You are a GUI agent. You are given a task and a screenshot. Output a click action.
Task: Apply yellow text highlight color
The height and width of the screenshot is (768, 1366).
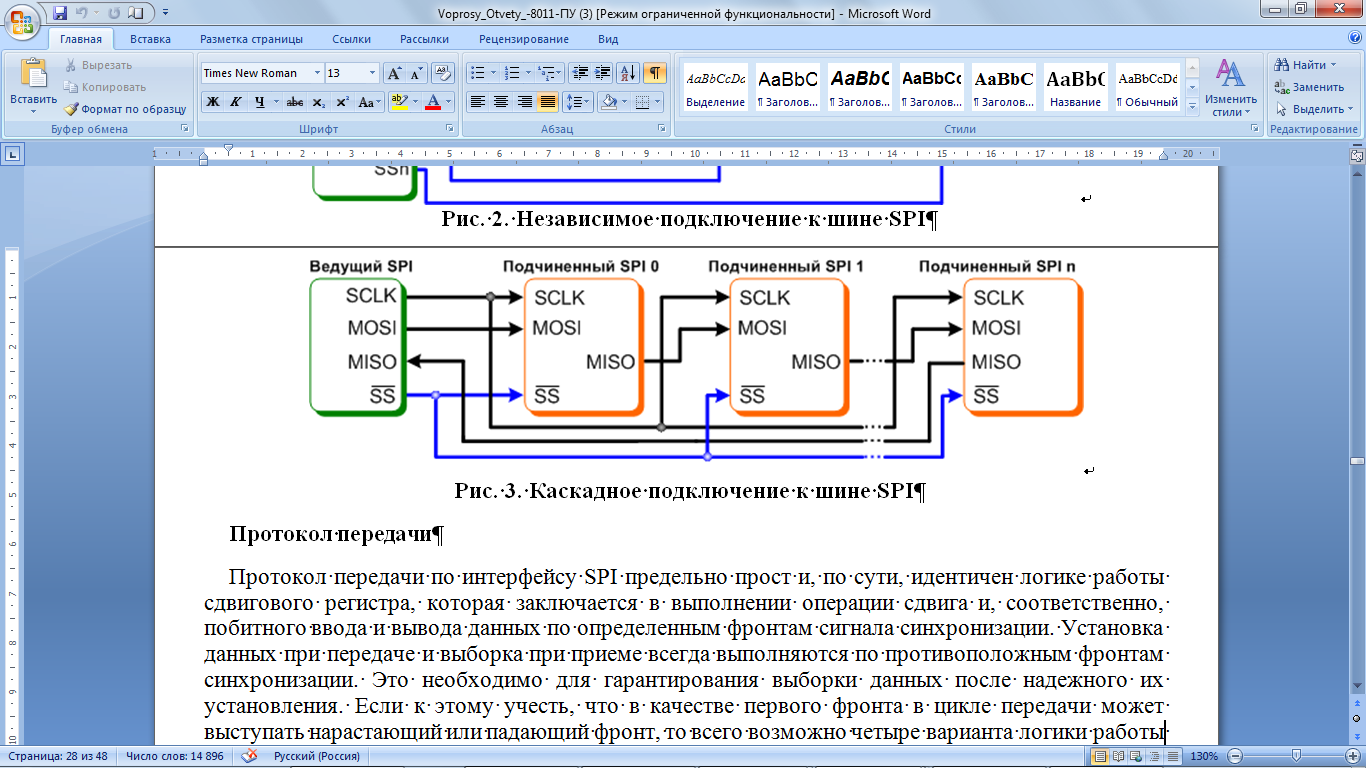click(398, 101)
